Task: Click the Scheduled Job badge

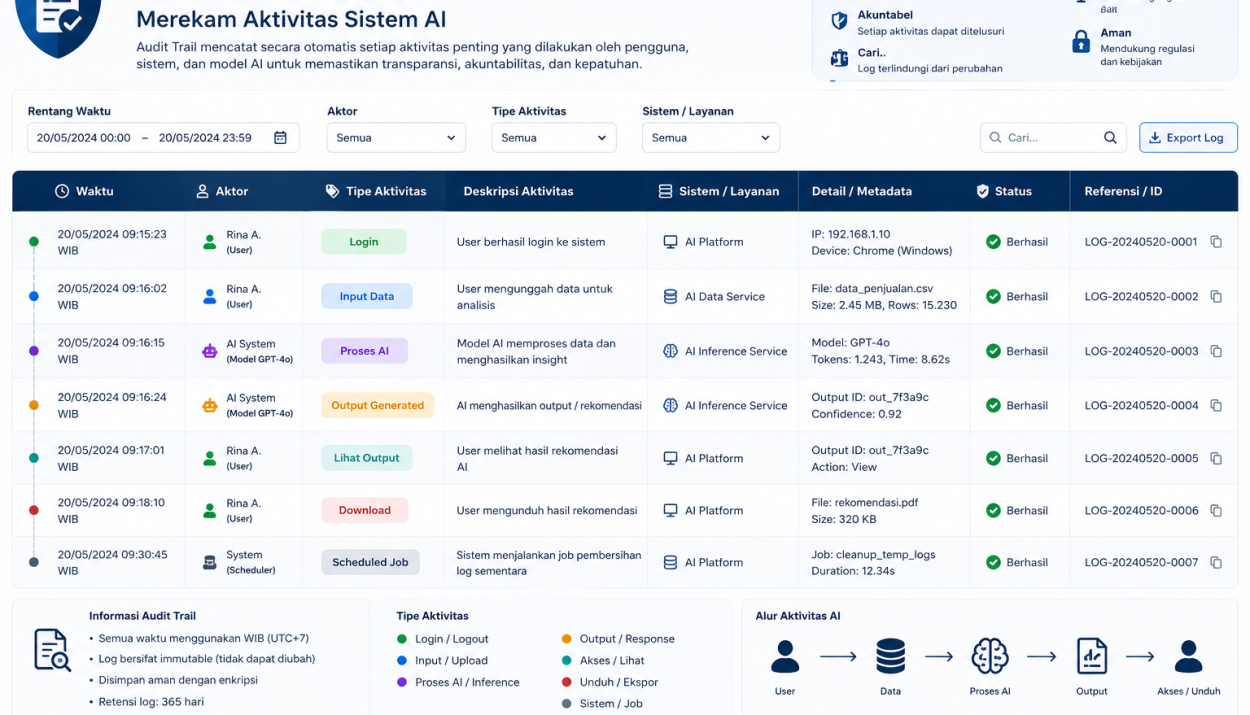Action: 370,563
